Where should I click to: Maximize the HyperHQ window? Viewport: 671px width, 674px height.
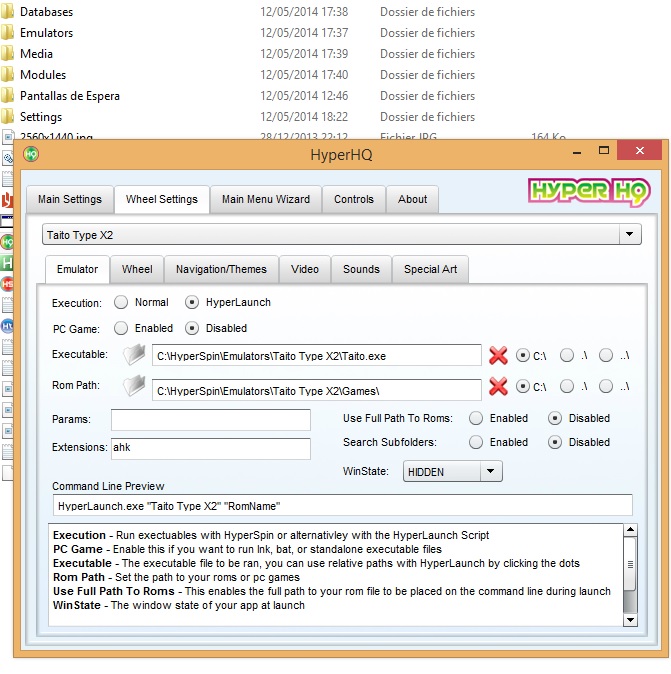[x=604, y=150]
